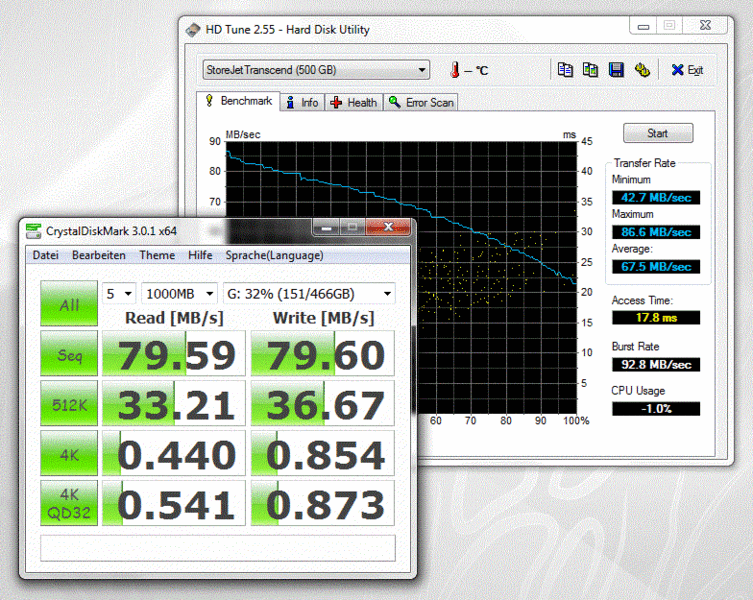Run the 4K QD32 test
Image resolution: width=753 pixels, height=600 pixels.
(69, 503)
